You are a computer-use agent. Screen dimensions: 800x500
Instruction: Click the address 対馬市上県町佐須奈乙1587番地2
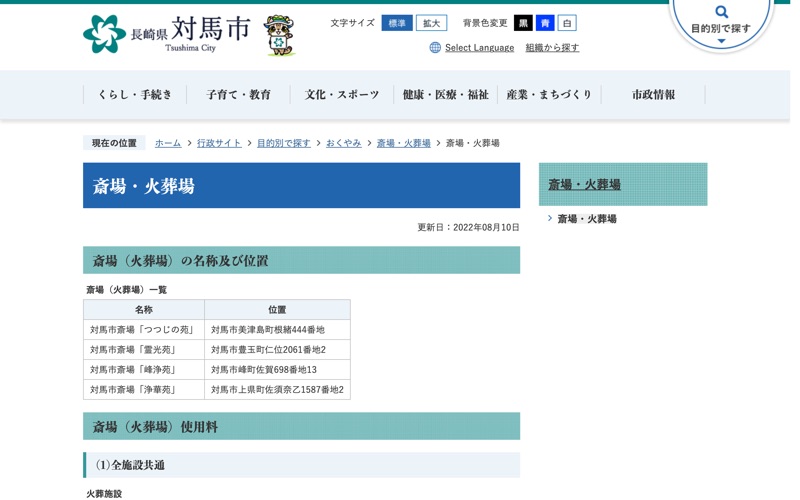pos(277,389)
